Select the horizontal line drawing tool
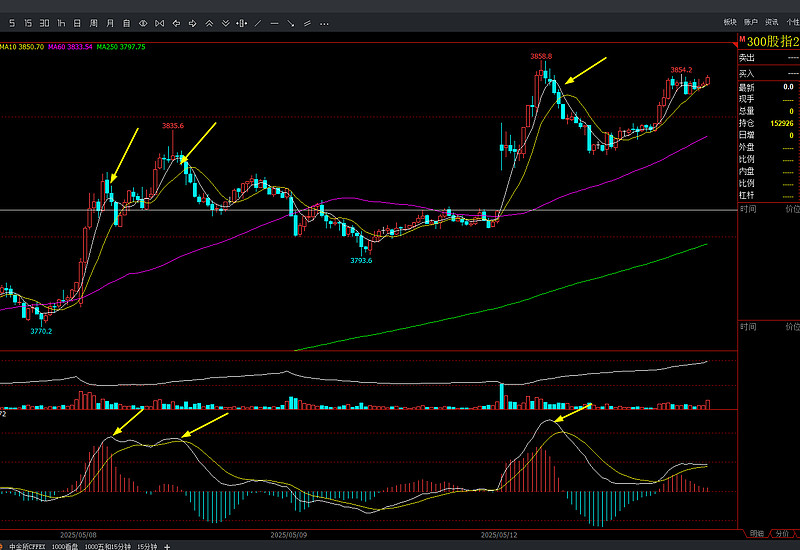The image size is (800, 550). (x=273, y=22)
